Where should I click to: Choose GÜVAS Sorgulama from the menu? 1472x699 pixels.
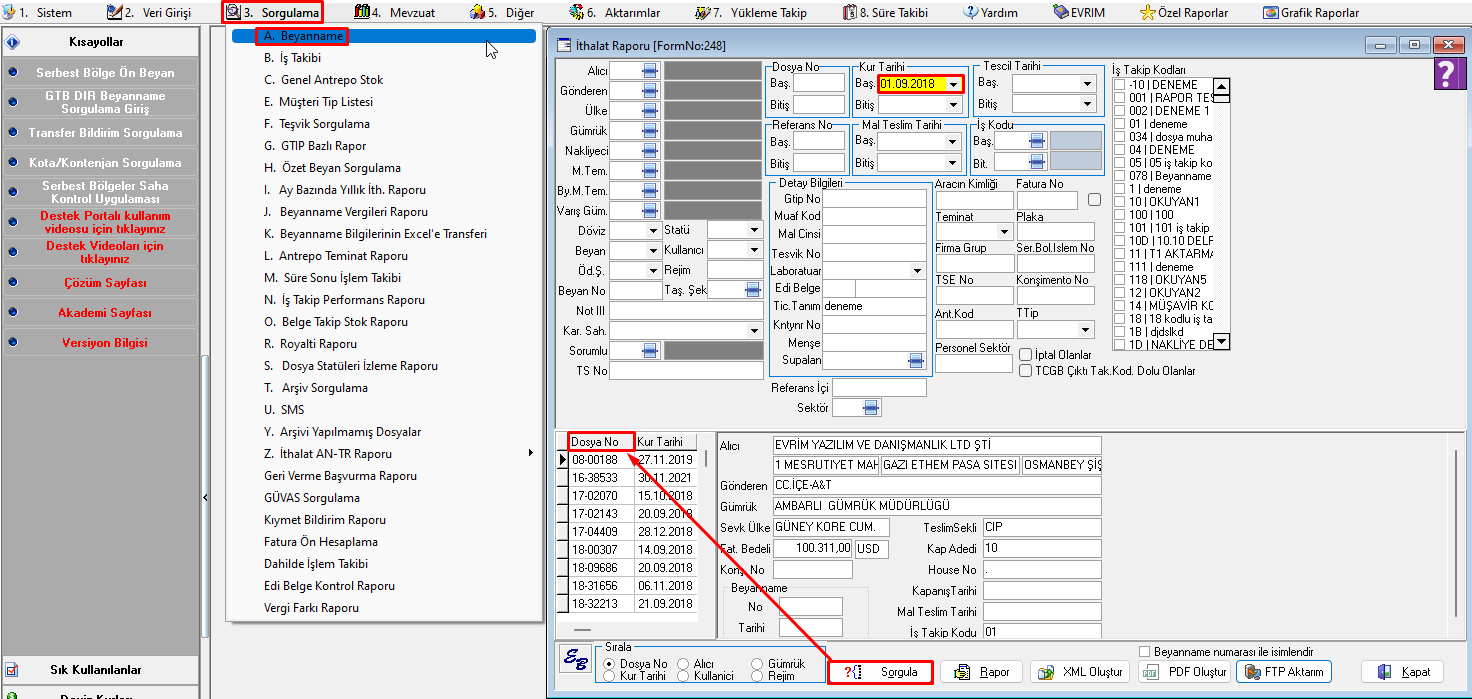pyautogui.click(x=311, y=498)
